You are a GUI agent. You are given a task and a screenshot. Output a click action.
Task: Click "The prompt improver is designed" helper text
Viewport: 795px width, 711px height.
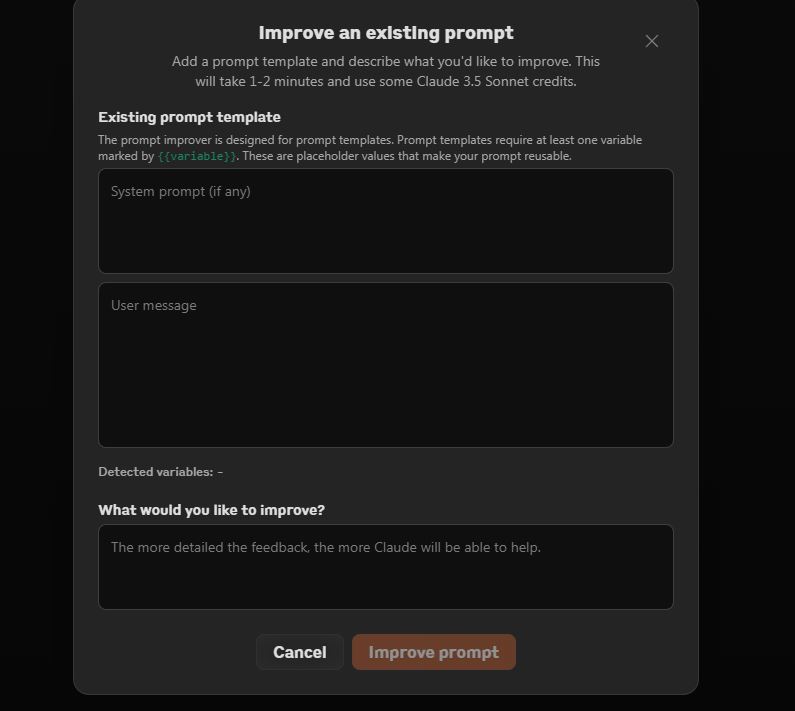tap(370, 140)
